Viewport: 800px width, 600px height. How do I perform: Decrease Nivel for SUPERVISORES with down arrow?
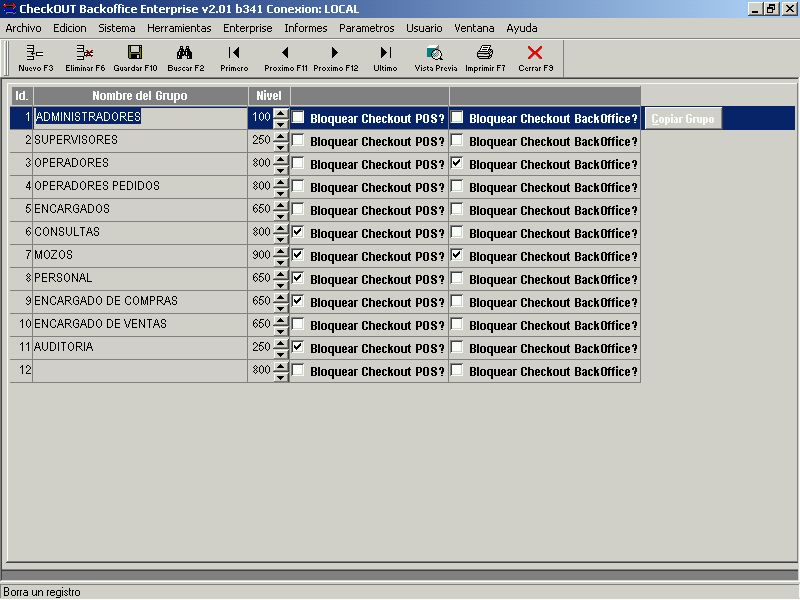point(281,147)
